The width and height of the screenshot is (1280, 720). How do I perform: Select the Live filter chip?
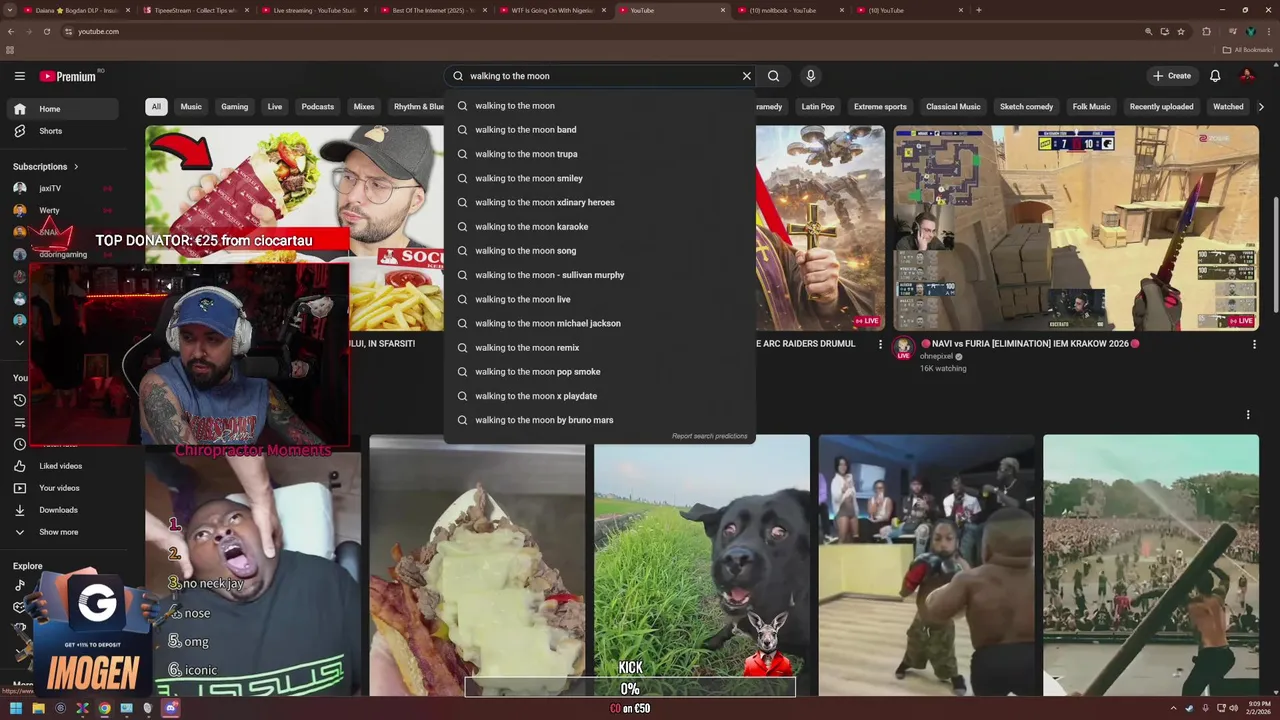[275, 107]
